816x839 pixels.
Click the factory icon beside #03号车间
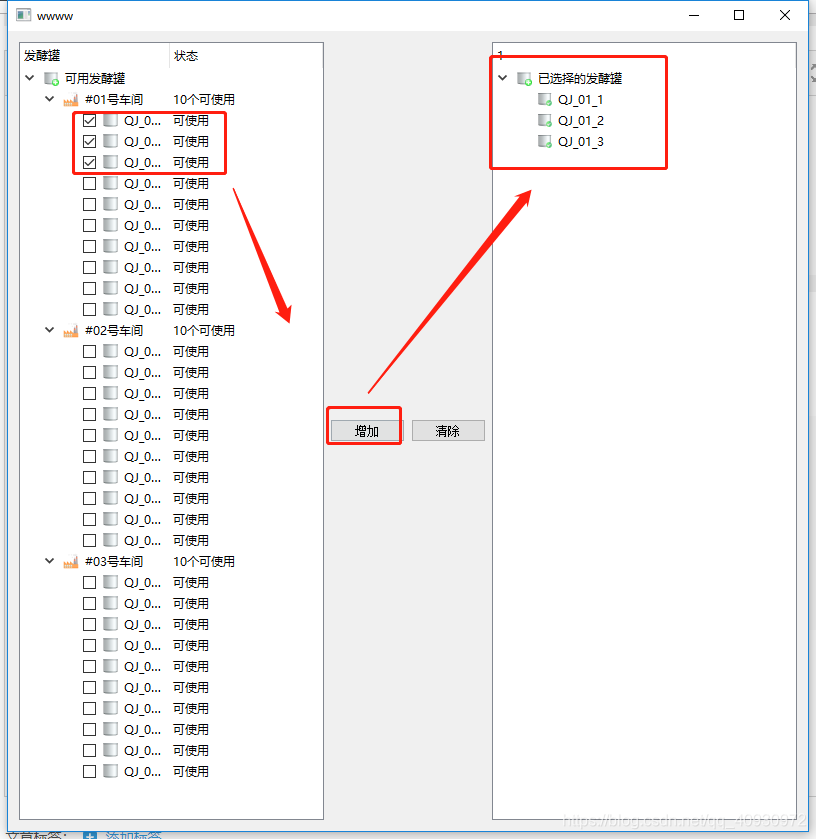70,561
